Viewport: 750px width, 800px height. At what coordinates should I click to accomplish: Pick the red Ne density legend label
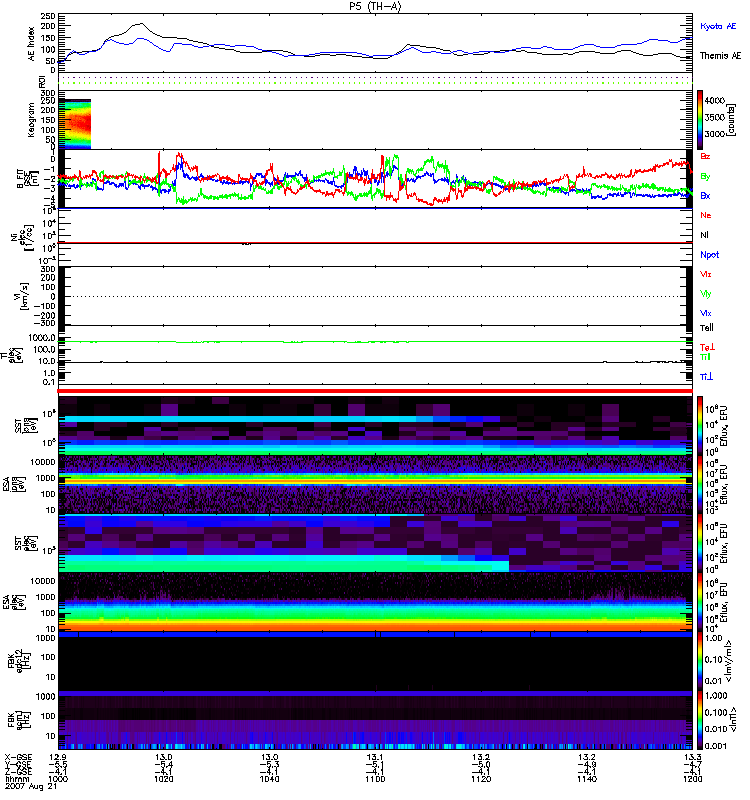(706, 215)
